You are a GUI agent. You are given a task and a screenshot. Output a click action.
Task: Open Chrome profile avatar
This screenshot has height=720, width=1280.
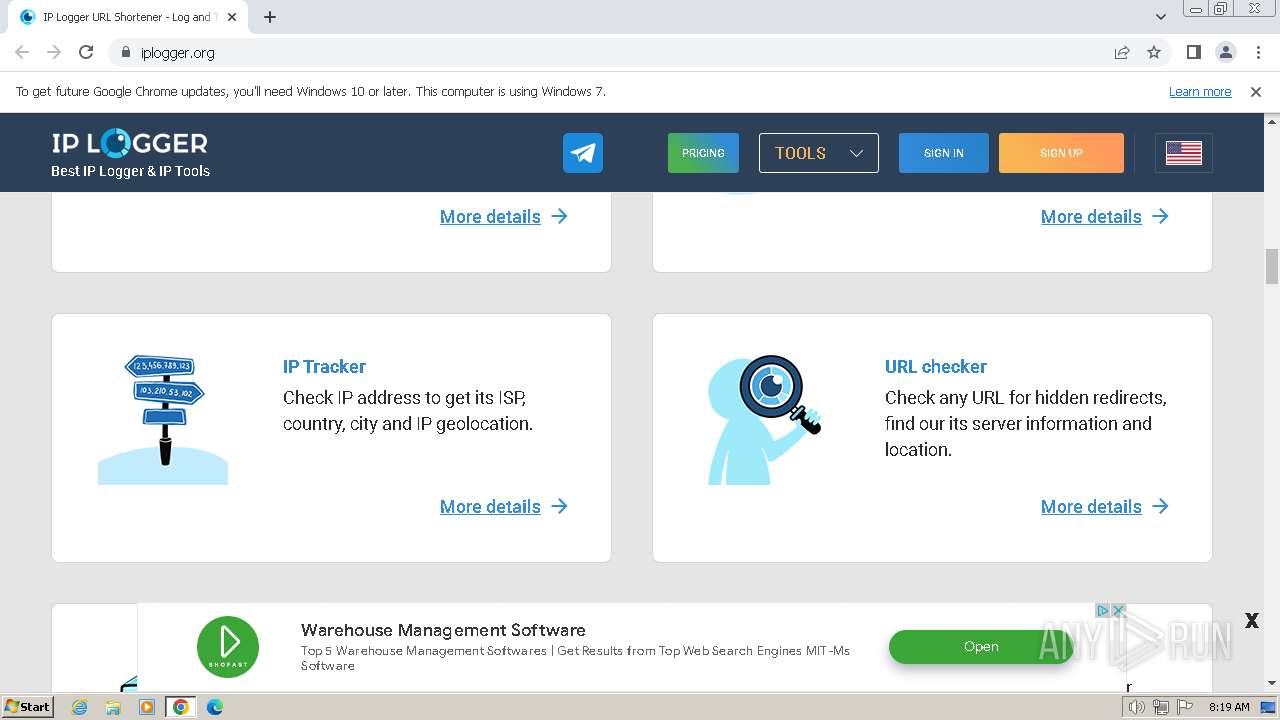(x=1225, y=52)
